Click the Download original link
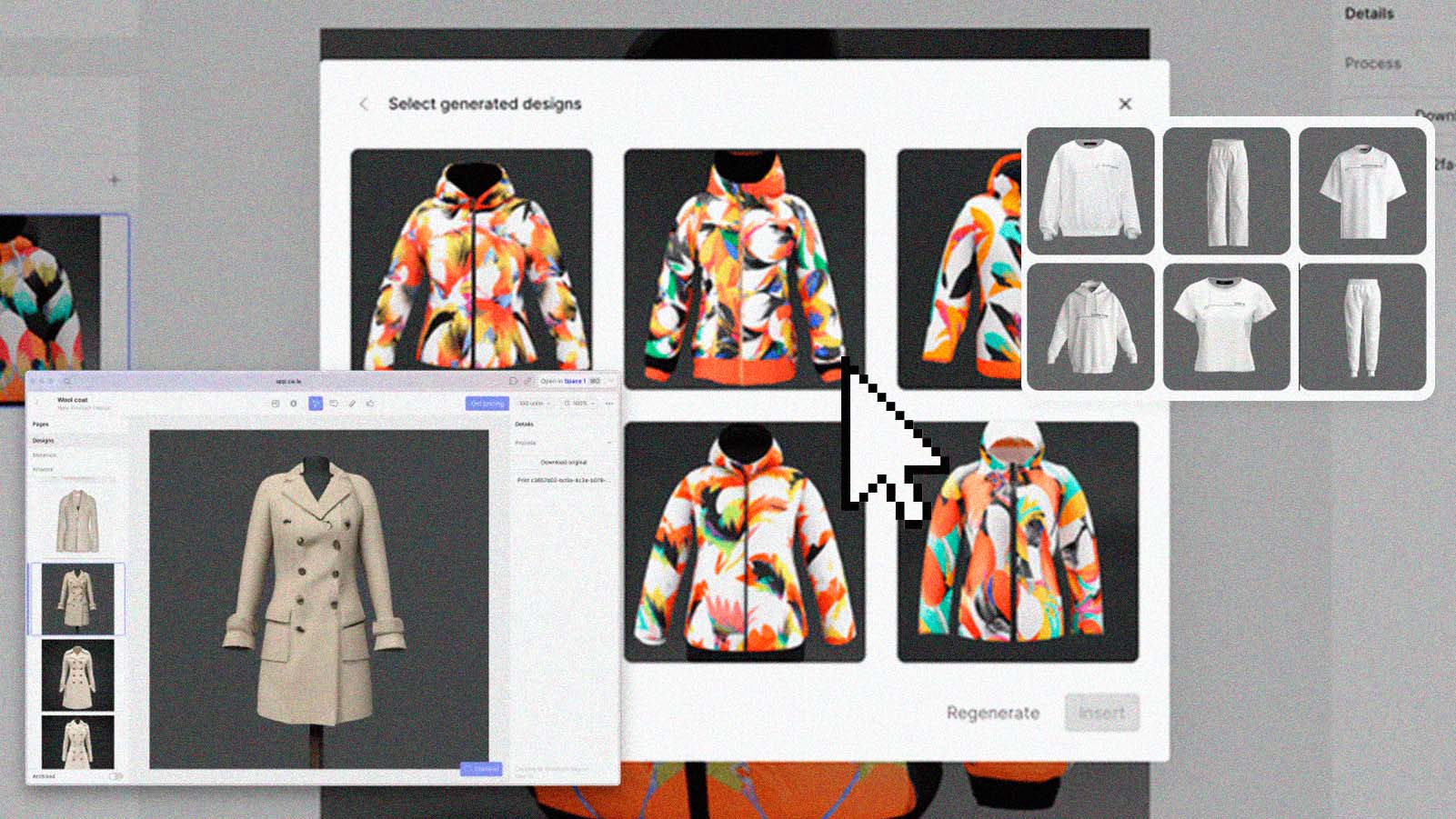Viewport: 1456px width, 819px height. pos(563,462)
